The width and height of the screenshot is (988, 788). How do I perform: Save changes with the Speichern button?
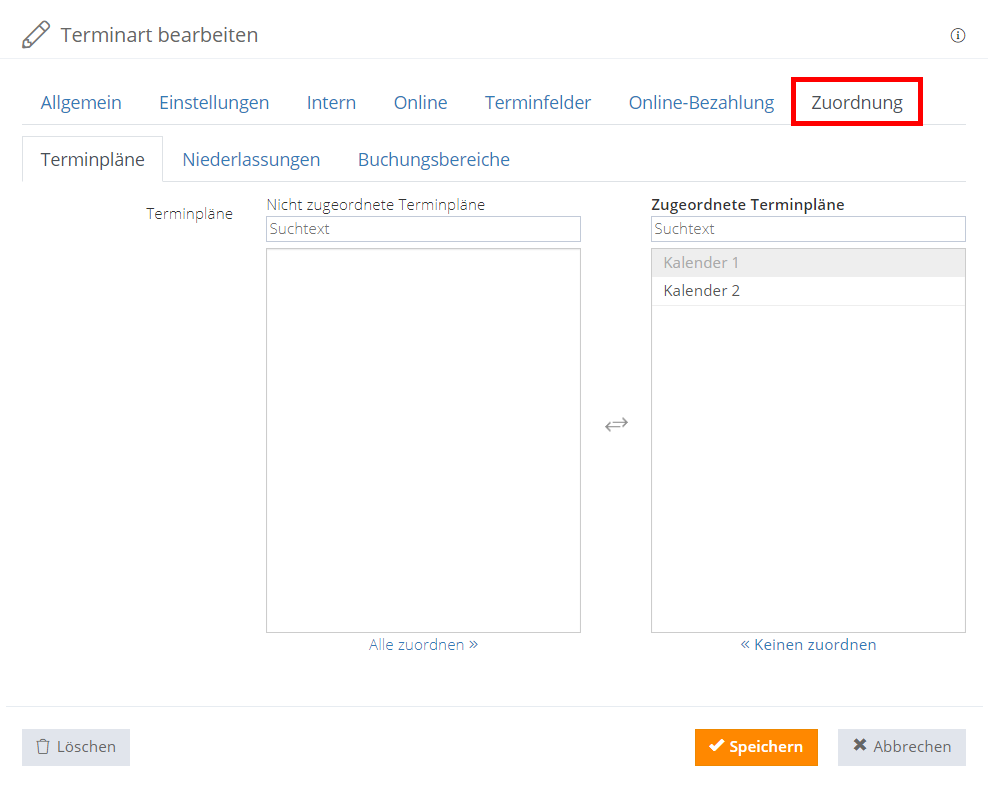tap(756, 747)
